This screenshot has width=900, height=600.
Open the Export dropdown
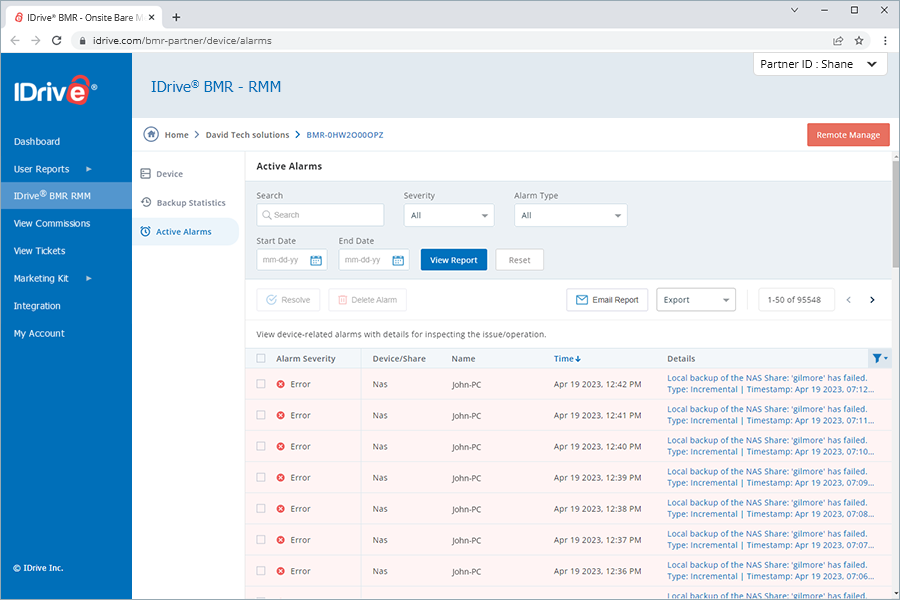coord(696,300)
